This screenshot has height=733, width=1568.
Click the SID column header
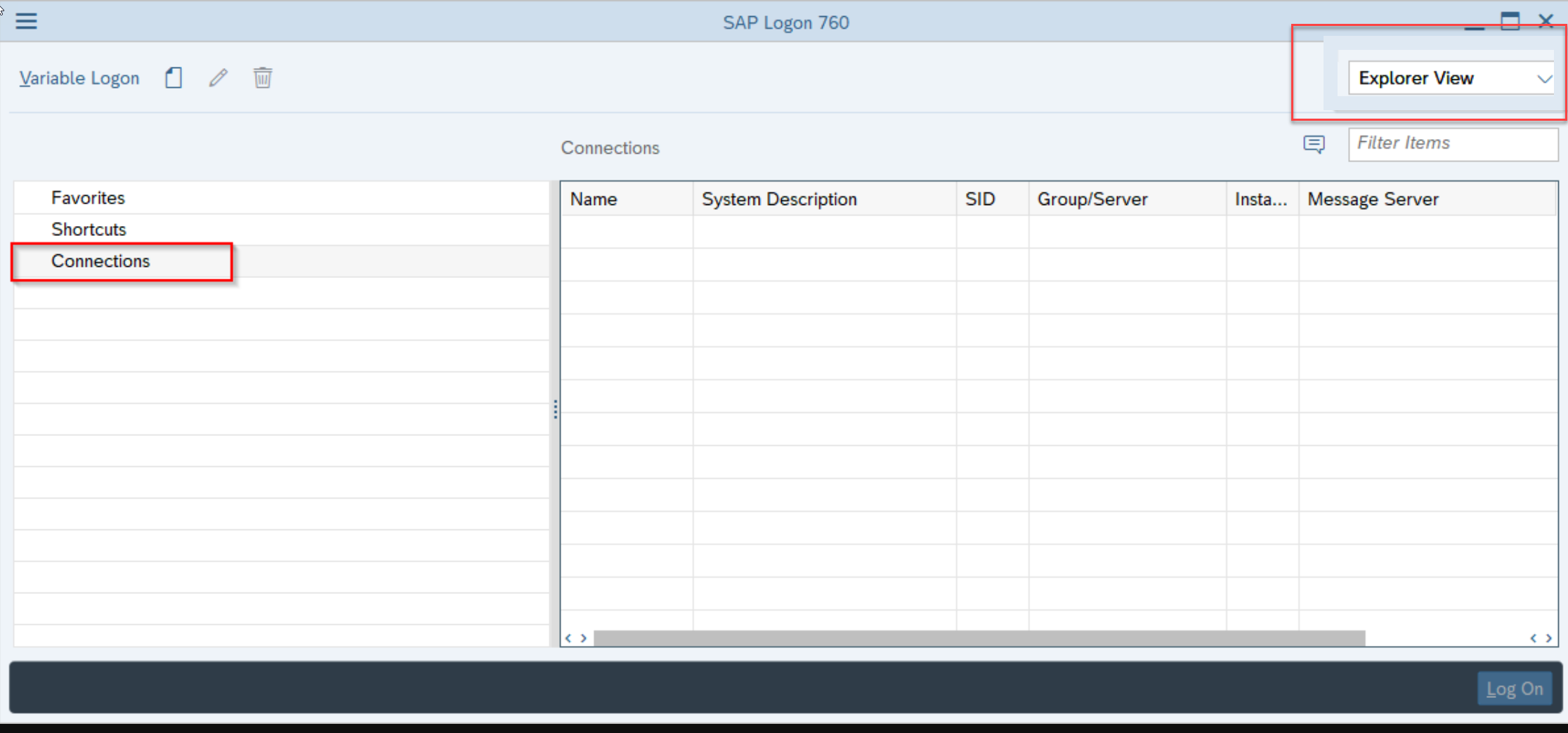click(x=993, y=199)
